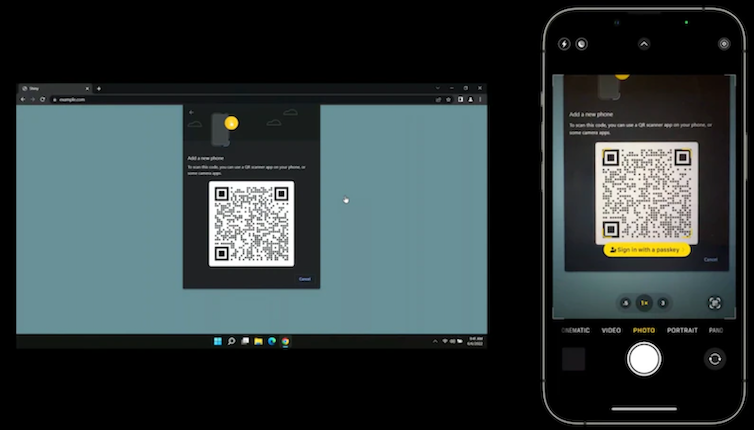Click Chrome's forward navigation arrow

[33, 100]
